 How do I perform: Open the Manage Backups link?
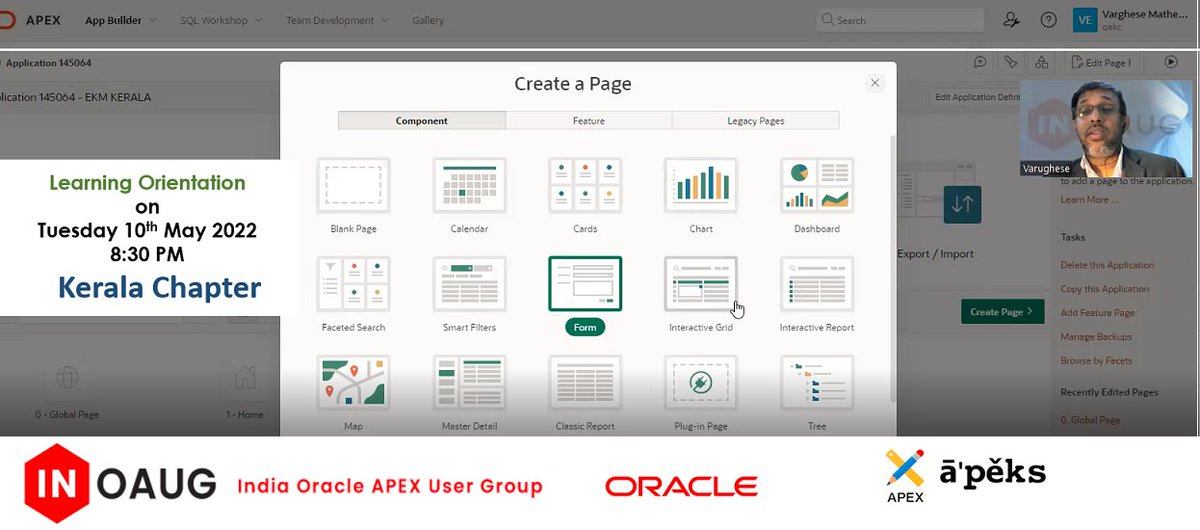coord(1096,337)
